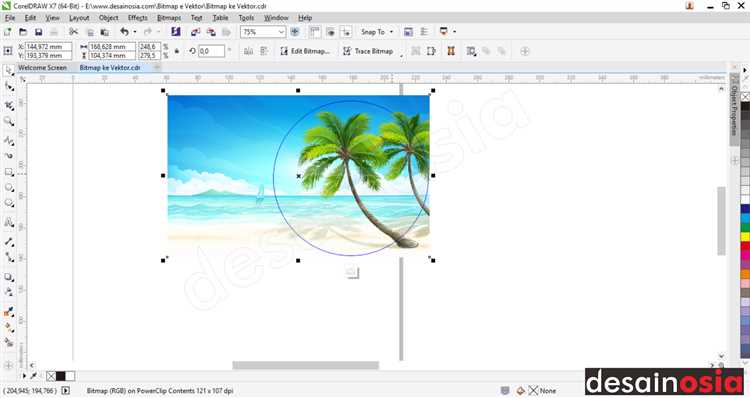Image resolution: width=750 pixels, height=398 pixels.
Task: Click the X position input field
Action: (48, 47)
